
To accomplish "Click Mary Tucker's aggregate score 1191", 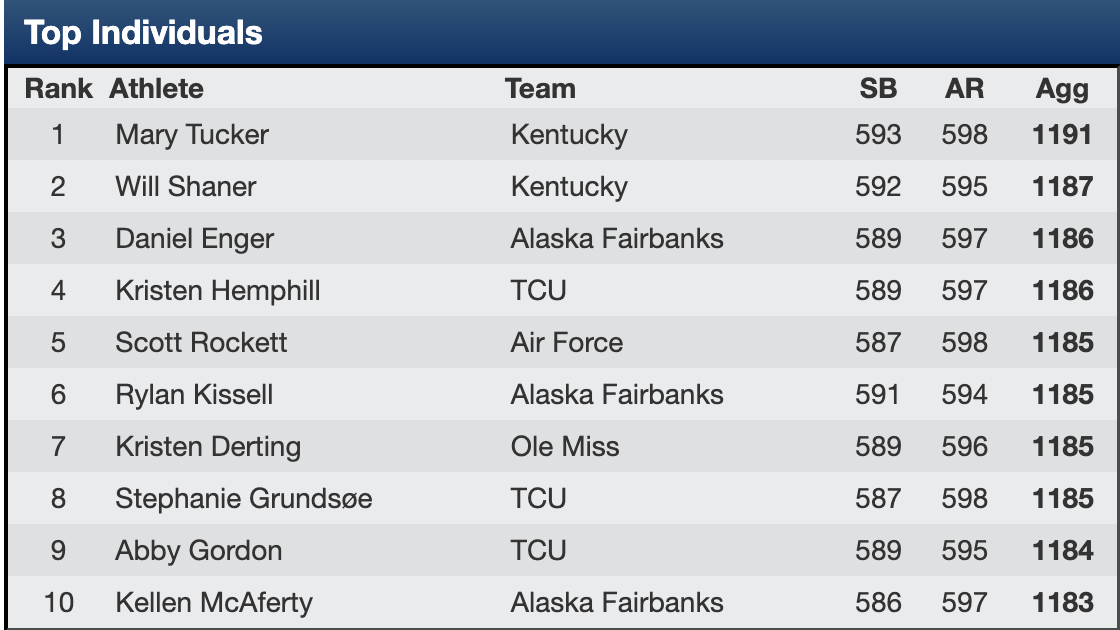I will 1063,135.
